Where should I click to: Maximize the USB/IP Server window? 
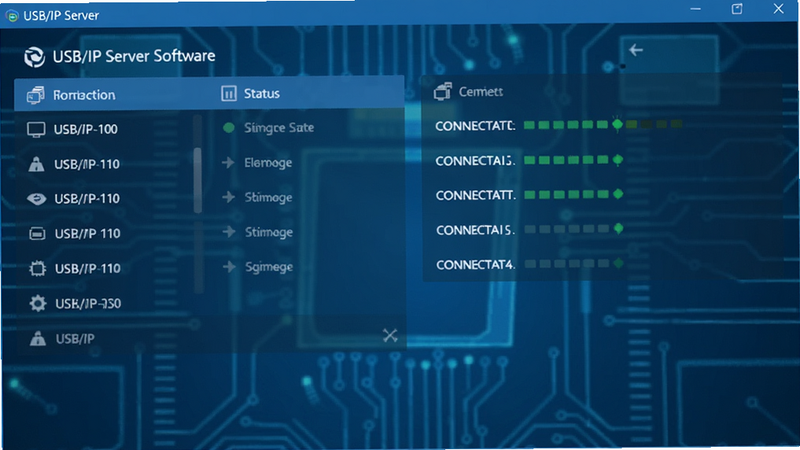(x=737, y=9)
